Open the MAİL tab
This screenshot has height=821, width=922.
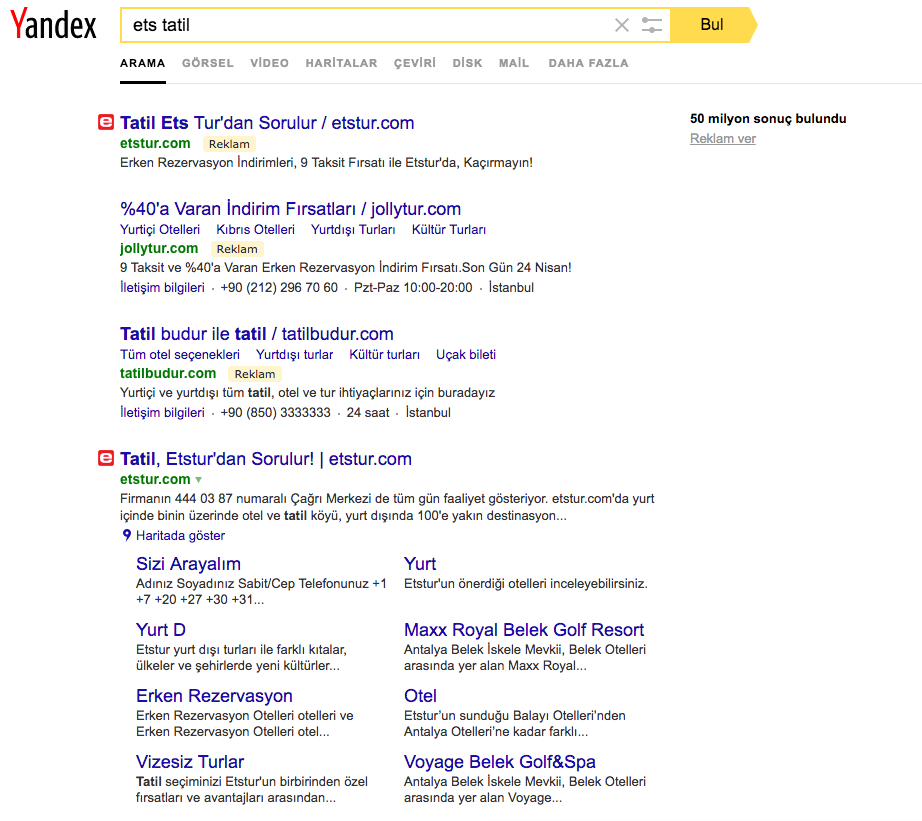tap(514, 63)
